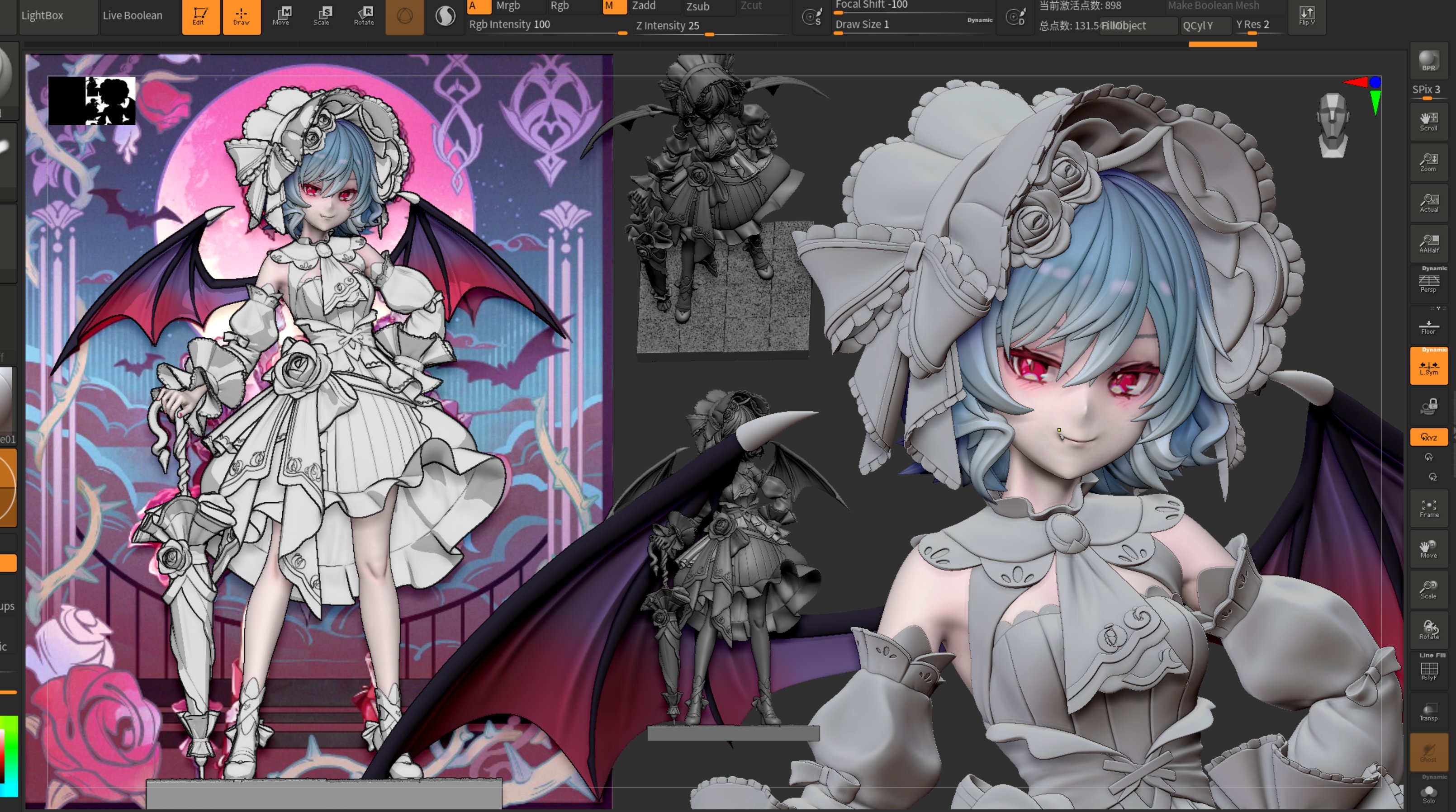The width and height of the screenshot is (1456, 812).
Task: Click the sculptris pro sphere icon
Action: [x=446, y=16]
